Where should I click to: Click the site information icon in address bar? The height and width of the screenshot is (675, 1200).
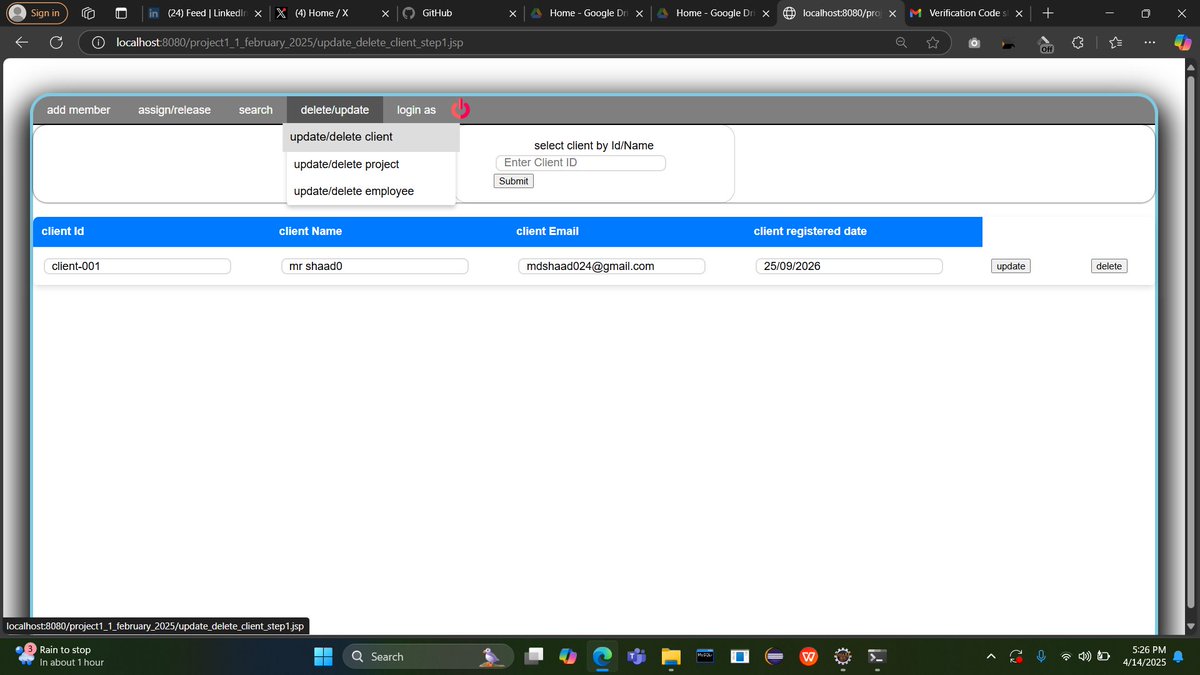tap(98, 43)
